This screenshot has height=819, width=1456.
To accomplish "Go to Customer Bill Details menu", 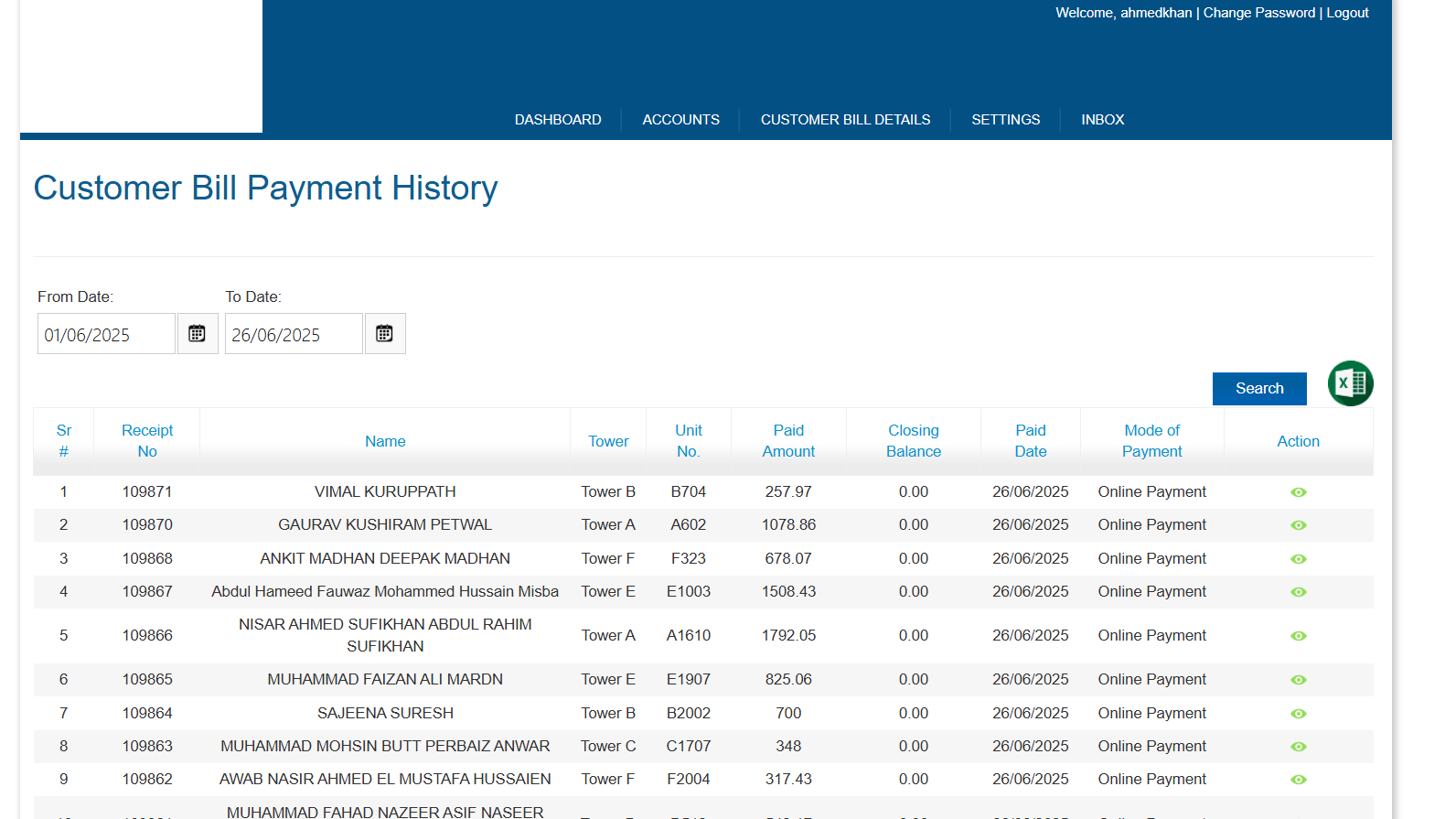I will (x=845, y=120).
